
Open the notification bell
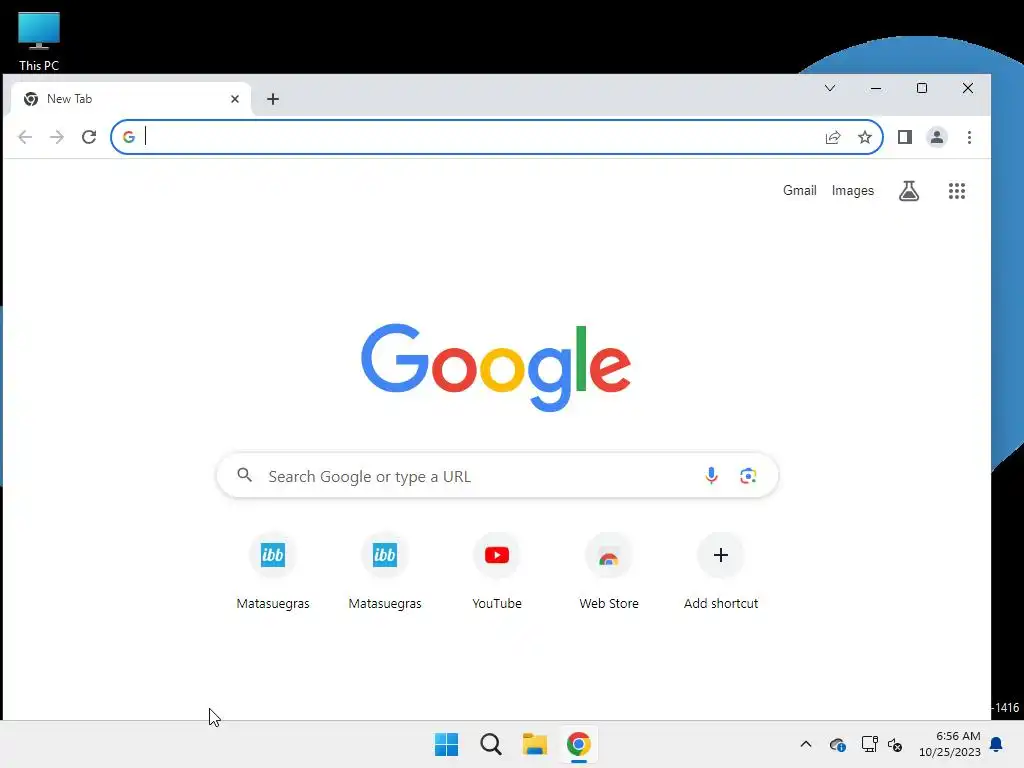(997, 744)
